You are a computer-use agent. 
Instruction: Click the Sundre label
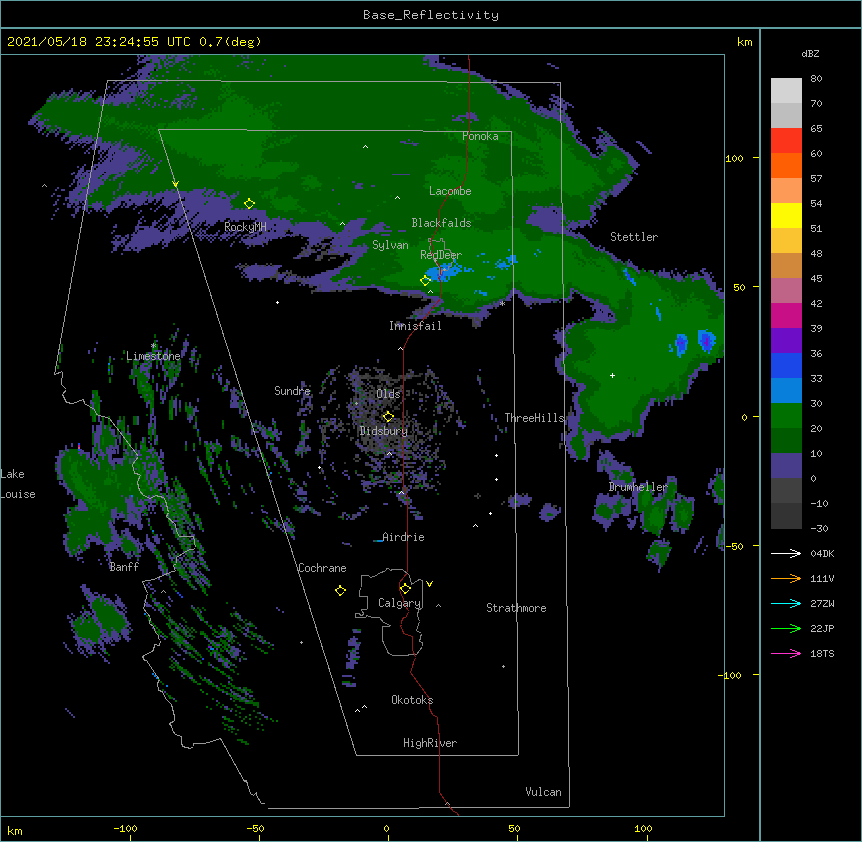[292, 391]
